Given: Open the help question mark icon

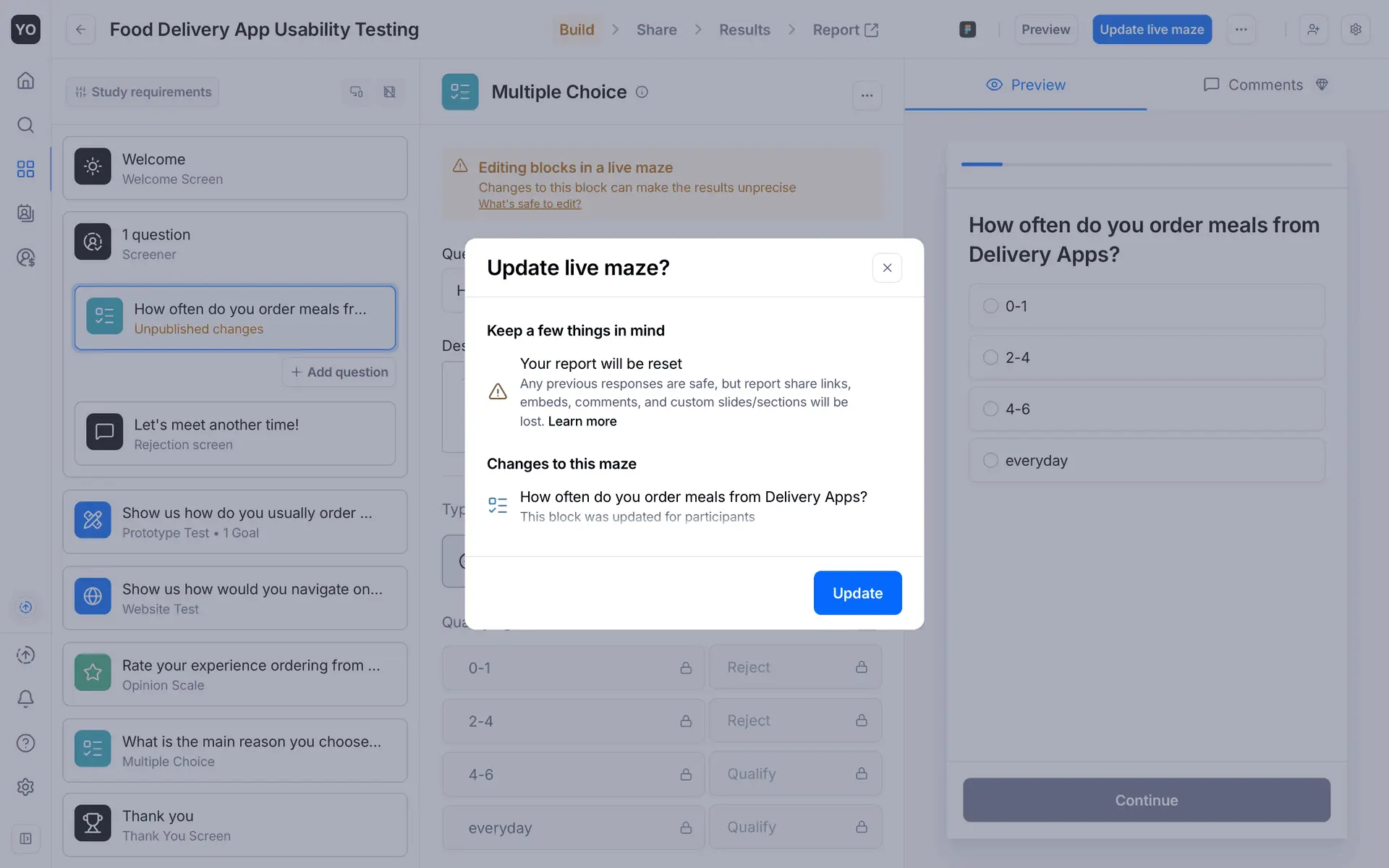Looking at the screenshot, I should [x=25, y=743].
